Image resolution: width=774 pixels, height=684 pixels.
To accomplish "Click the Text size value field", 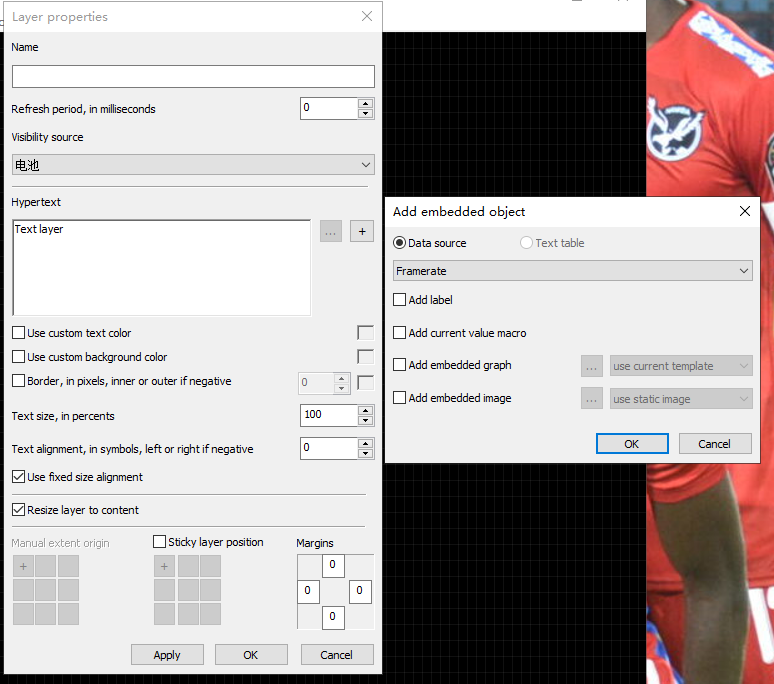I will coord(329,415).
